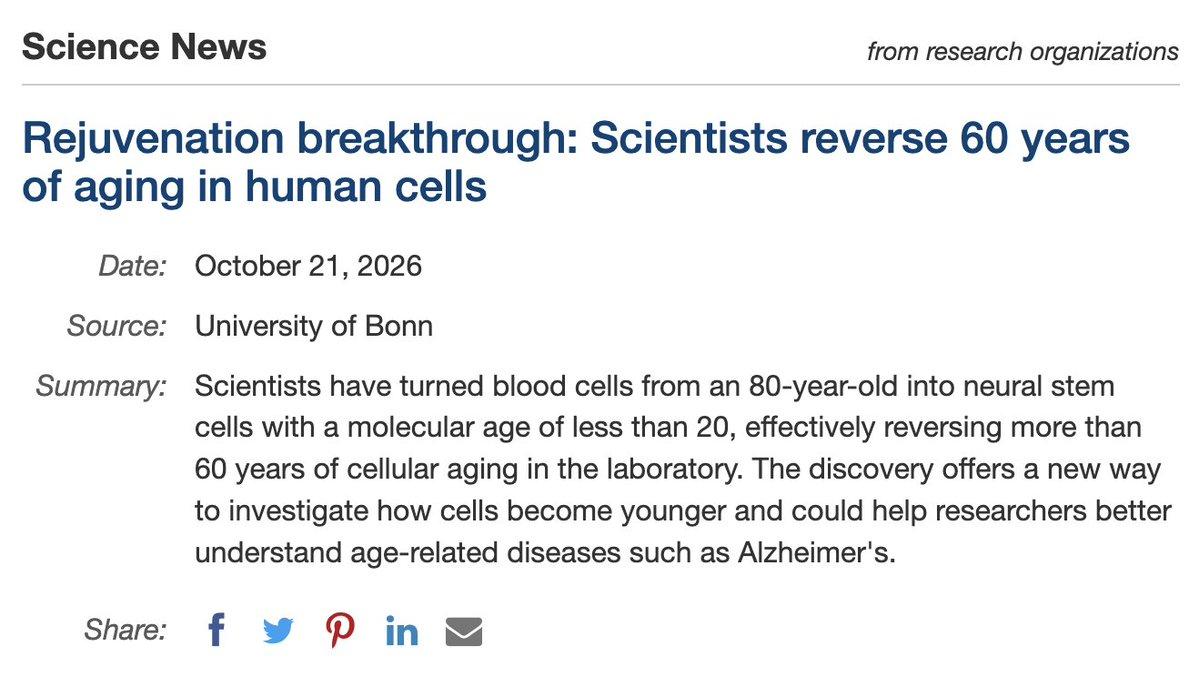Click the October 21, 2026 date
Image resolution: width=1199 pixels, height=697 pixels.
(x=308, y=266)
